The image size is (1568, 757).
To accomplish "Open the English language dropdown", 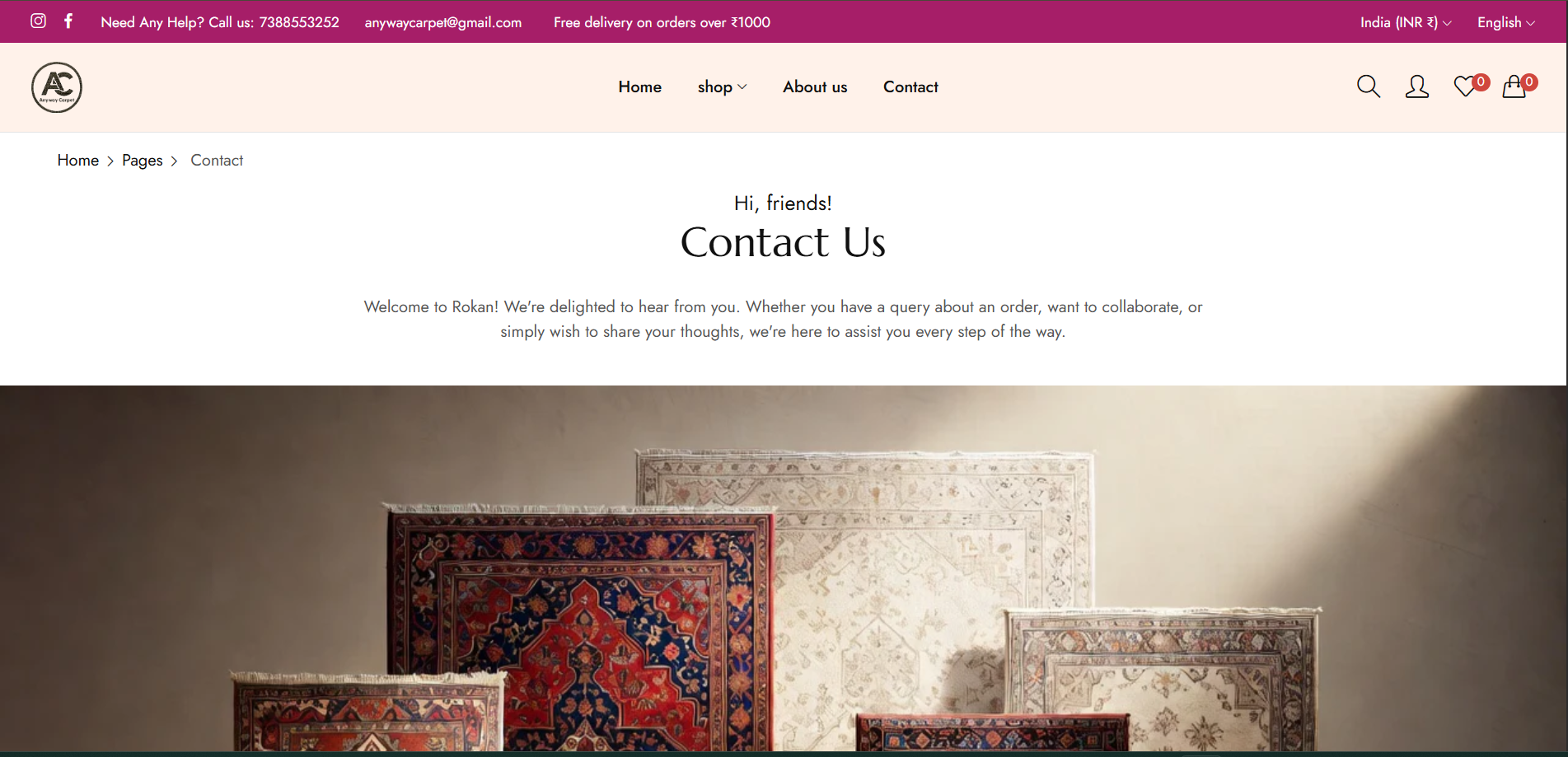I will pos(1505,22).
